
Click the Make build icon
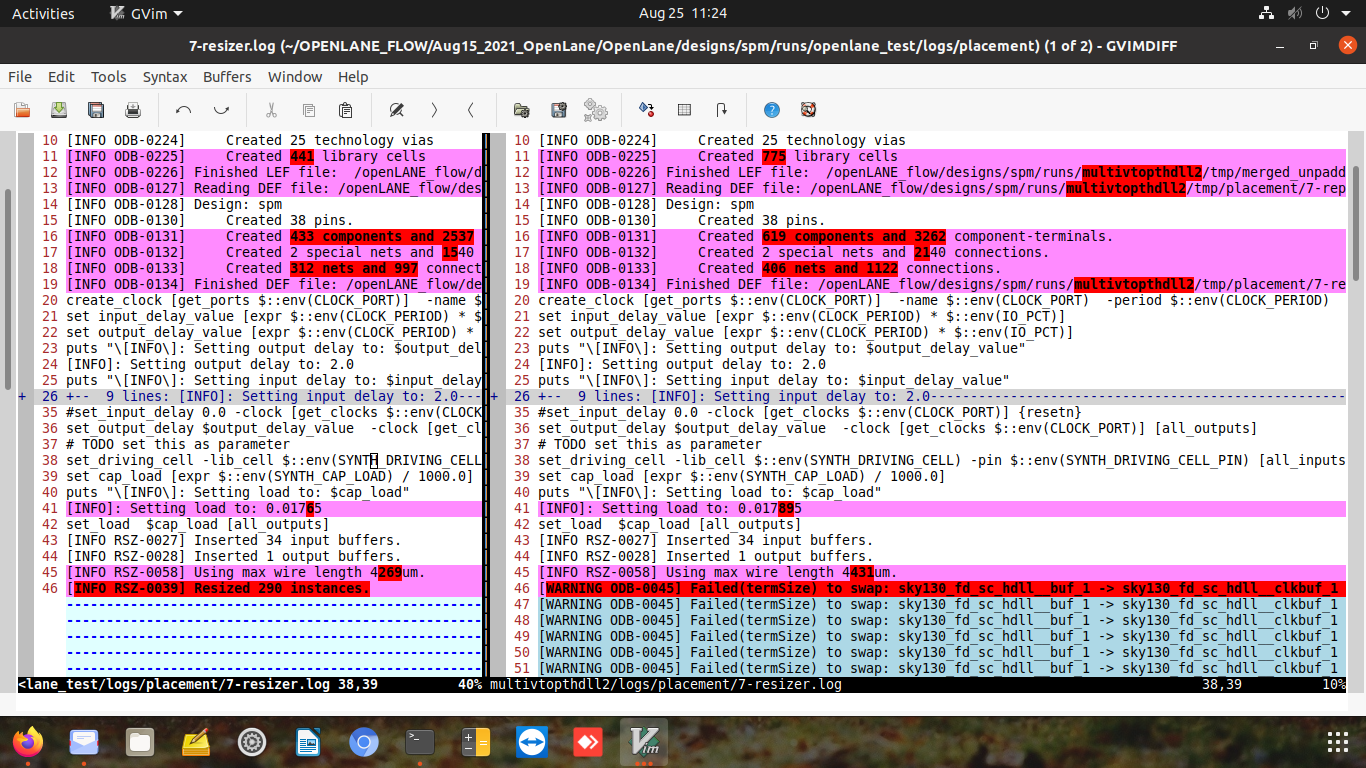tap(646, 110)
